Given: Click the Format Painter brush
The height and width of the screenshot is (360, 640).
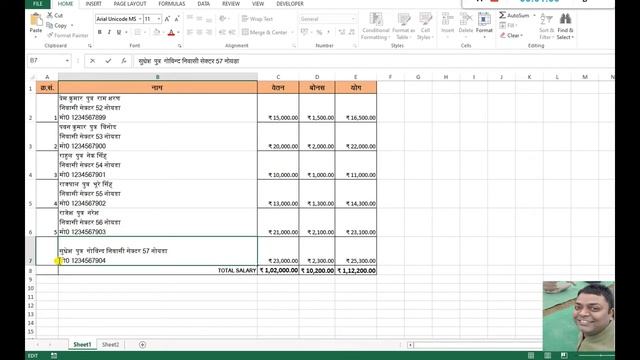Looking at the screenshot, I should click(x=50, y=36).
